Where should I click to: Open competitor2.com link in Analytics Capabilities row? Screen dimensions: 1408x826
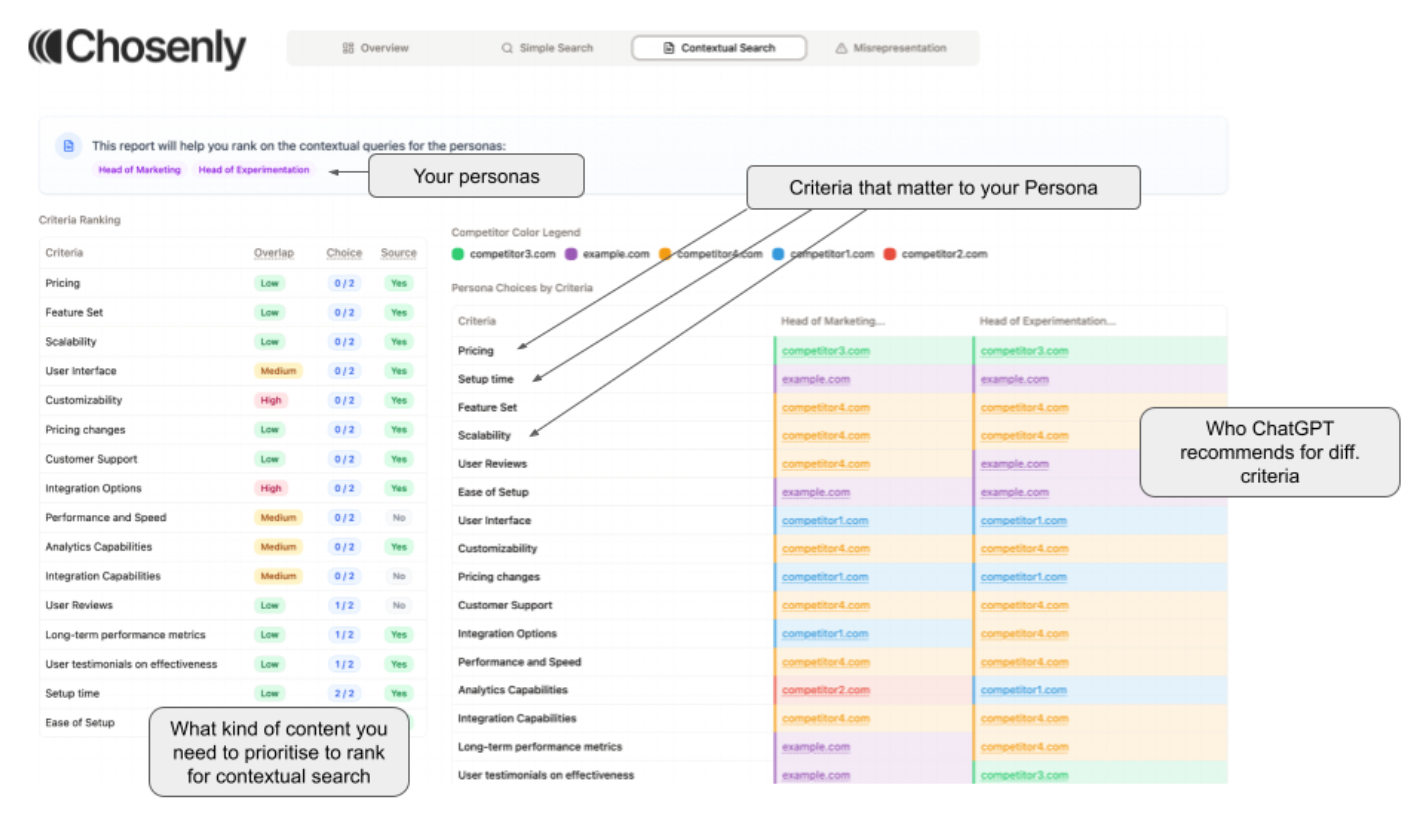click(825, 690)
